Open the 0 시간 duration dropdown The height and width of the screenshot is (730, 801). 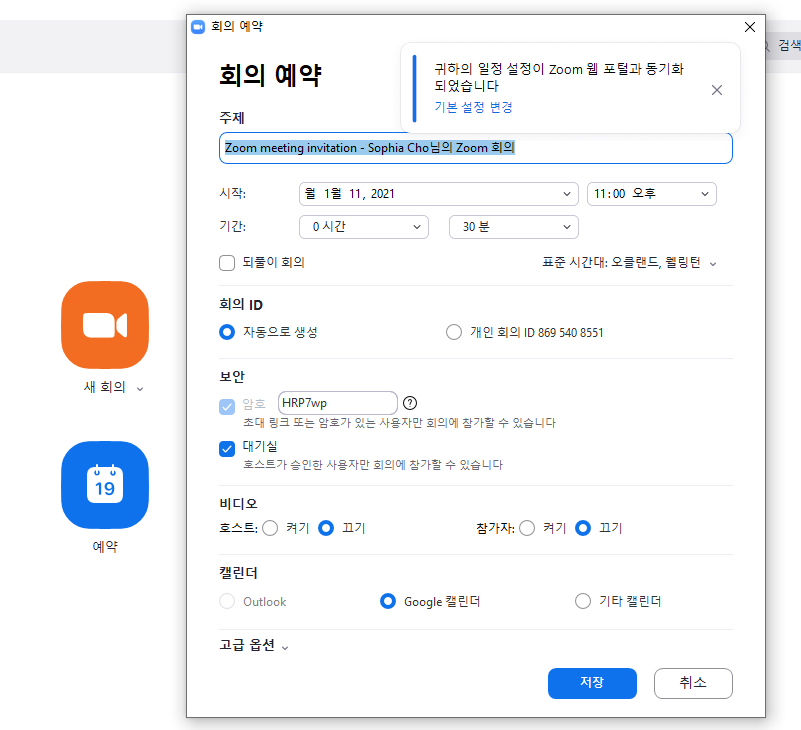[x=364, y=227]
